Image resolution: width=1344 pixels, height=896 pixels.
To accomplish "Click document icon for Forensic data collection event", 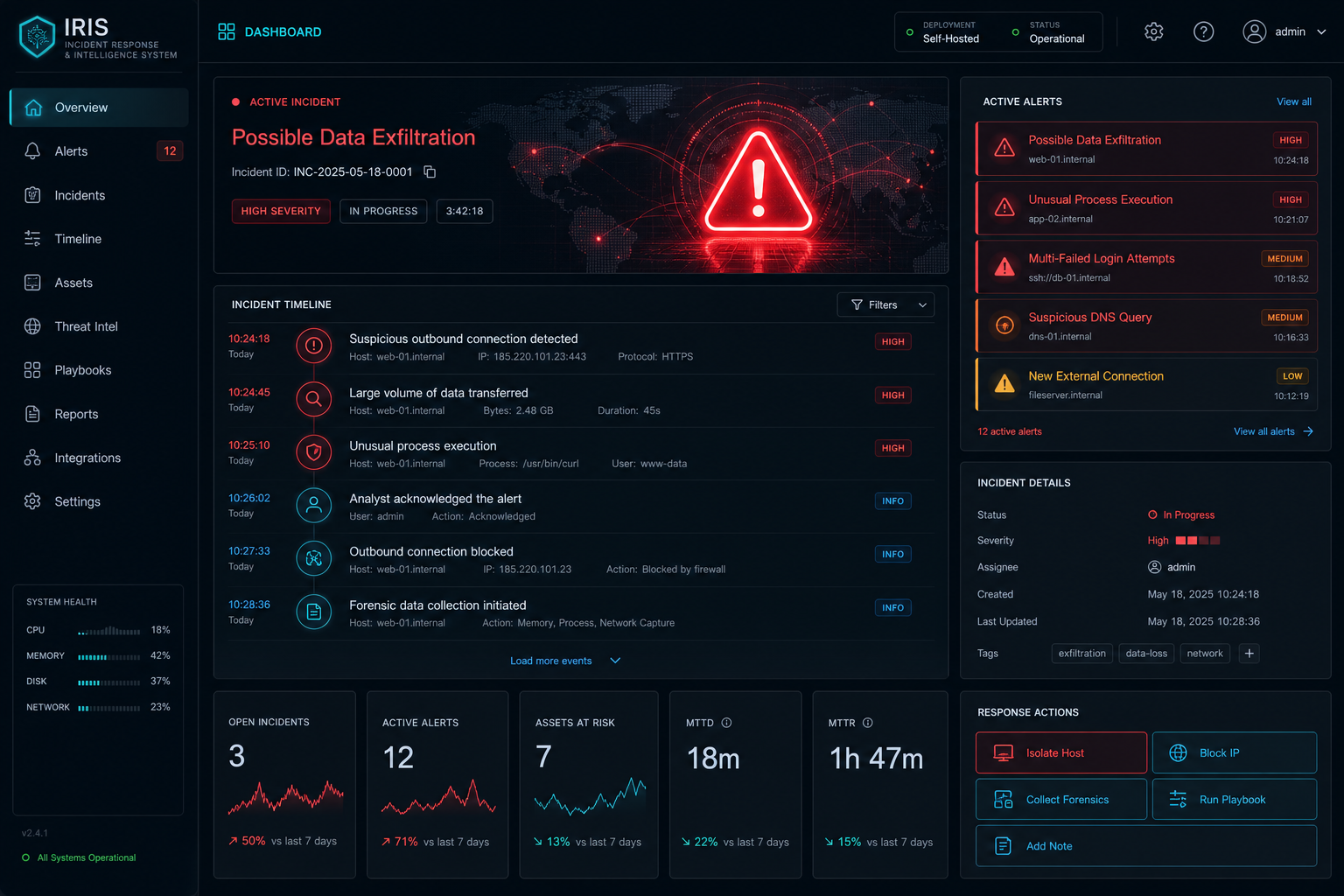I will coord(314,612).
